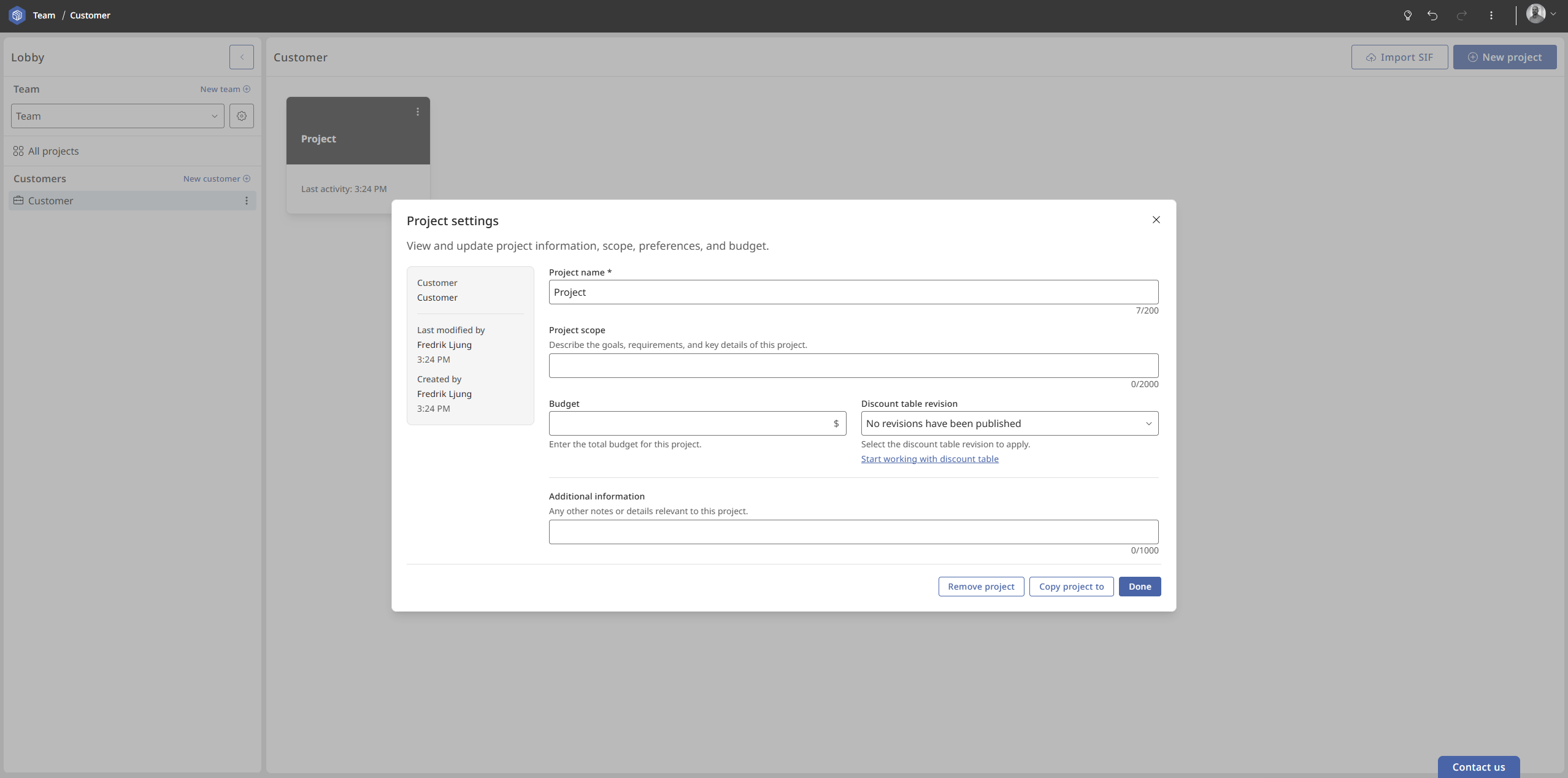Click the Import SIF button

(1399, 57)
